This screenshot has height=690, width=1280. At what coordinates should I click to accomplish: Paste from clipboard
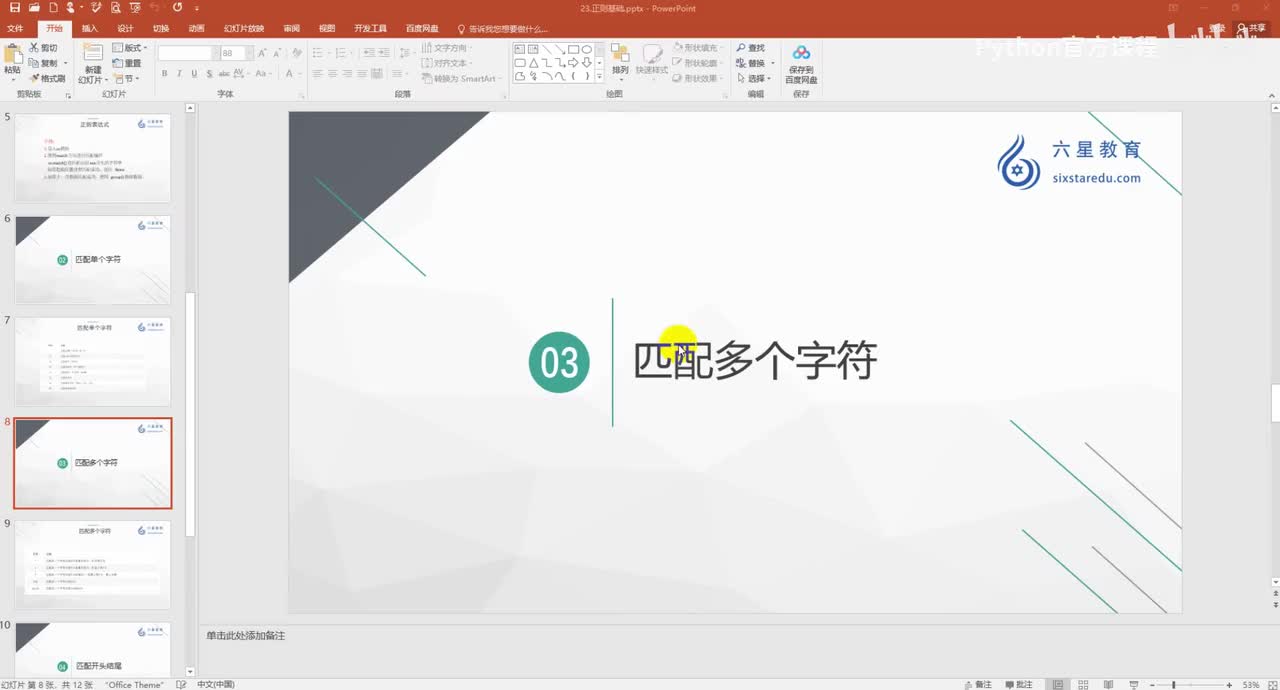[12, 60]
